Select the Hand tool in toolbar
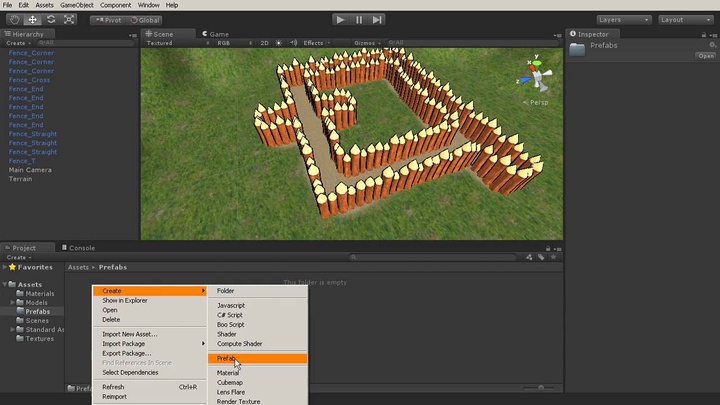The height and width of the screenshot is (405, 720). point(14,19)
